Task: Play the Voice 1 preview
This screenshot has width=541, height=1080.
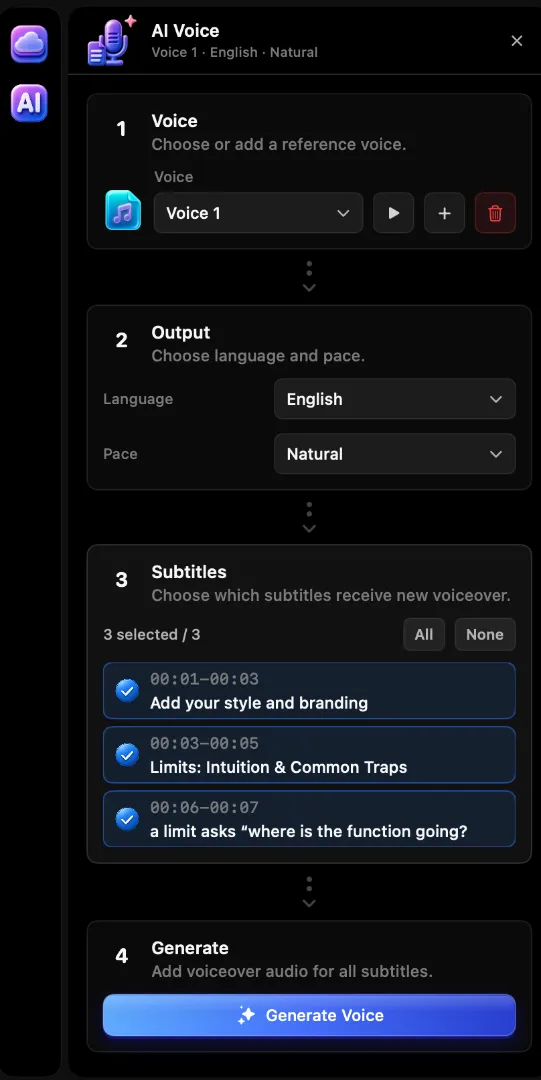Action: click(394, 213)
